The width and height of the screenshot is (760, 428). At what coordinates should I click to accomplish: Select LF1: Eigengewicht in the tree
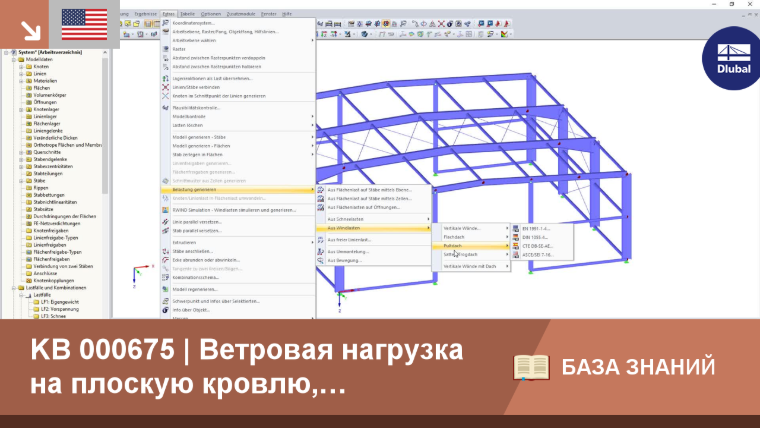[x=60, y=302]
